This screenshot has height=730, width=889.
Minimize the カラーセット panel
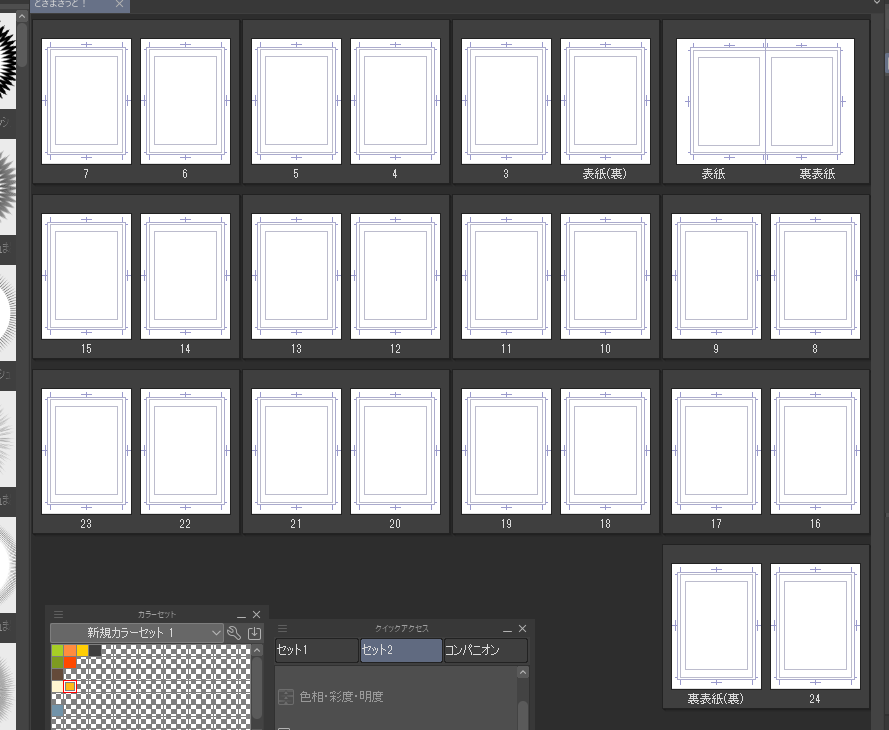click(x=241, y=615)
